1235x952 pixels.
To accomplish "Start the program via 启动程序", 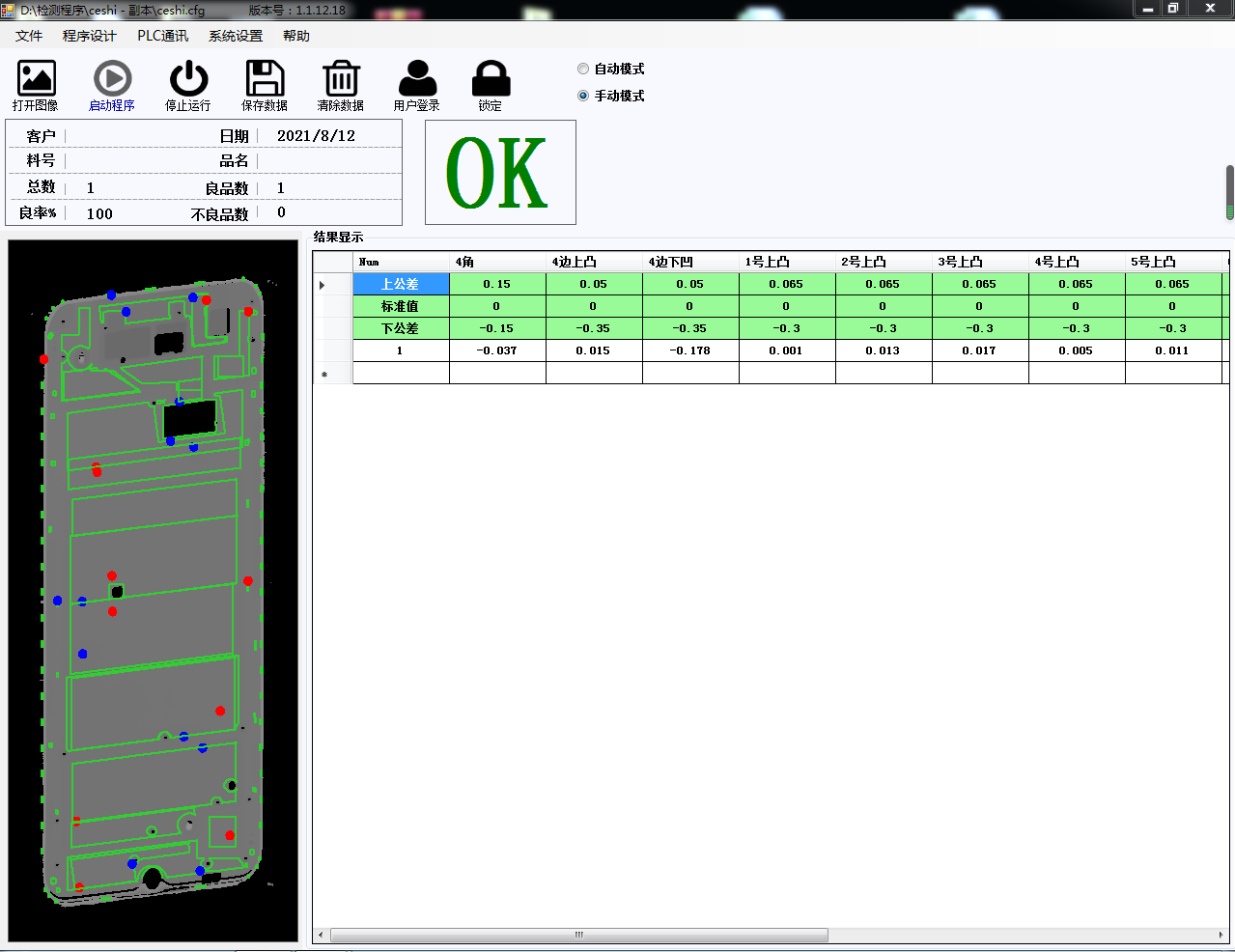I will [112, 86].
